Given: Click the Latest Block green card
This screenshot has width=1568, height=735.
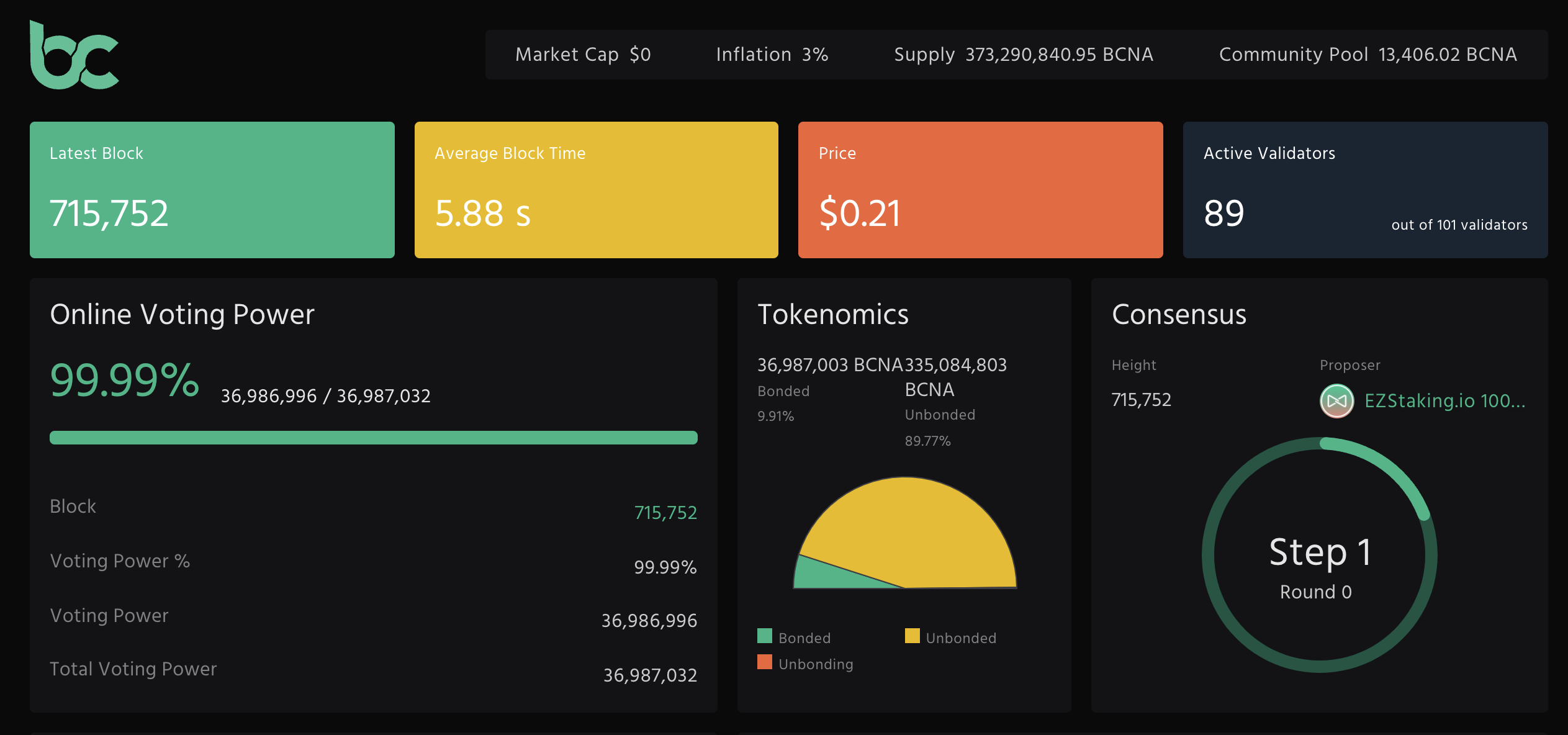Looking at the screenshot, I should [212, 190].
